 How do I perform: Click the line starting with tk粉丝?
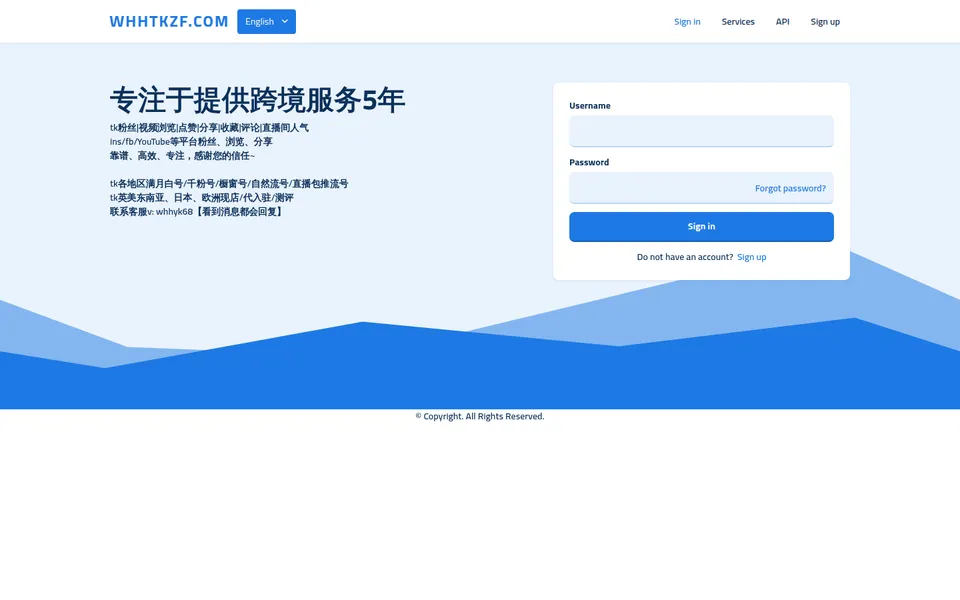[209, 128]
